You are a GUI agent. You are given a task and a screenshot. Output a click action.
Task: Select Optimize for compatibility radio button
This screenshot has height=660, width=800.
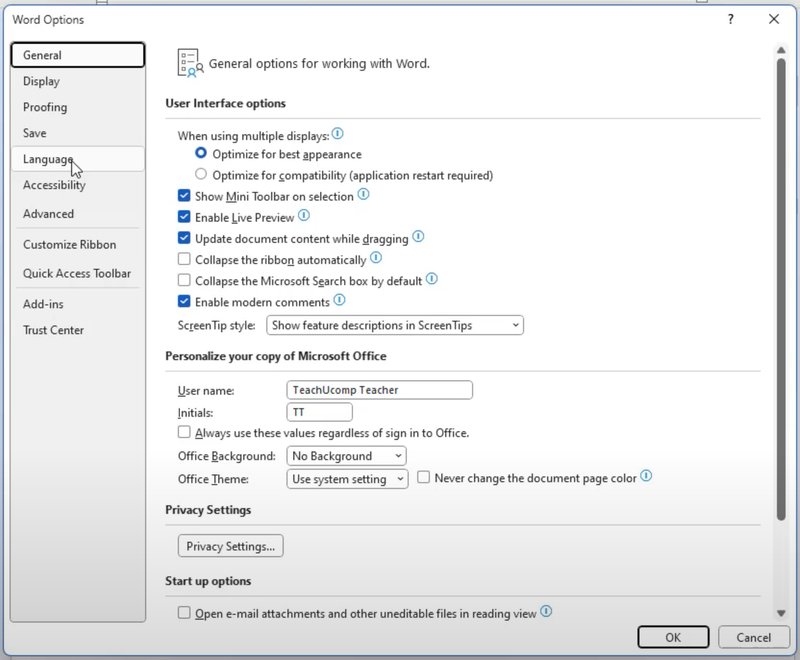pos(201,175)
